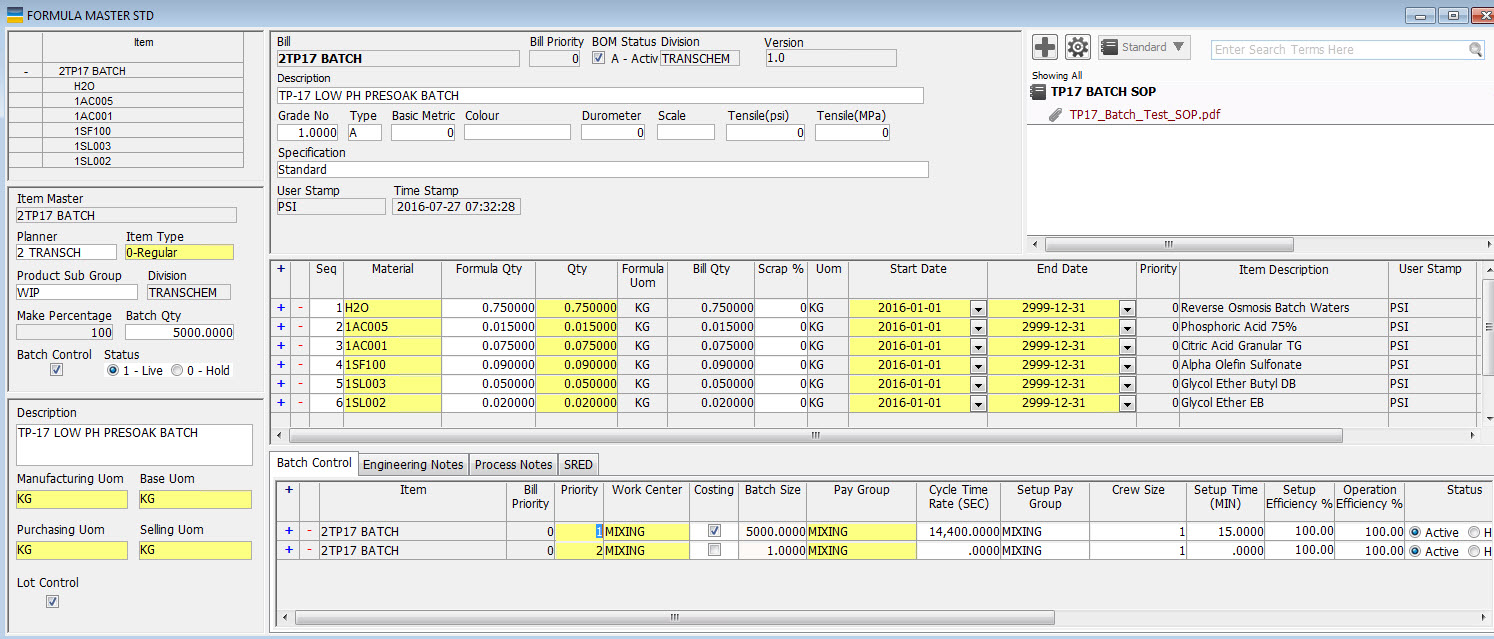Click the red minus on the 1AC005 row
Screen dimensions: 1494x639
(300, 327)
